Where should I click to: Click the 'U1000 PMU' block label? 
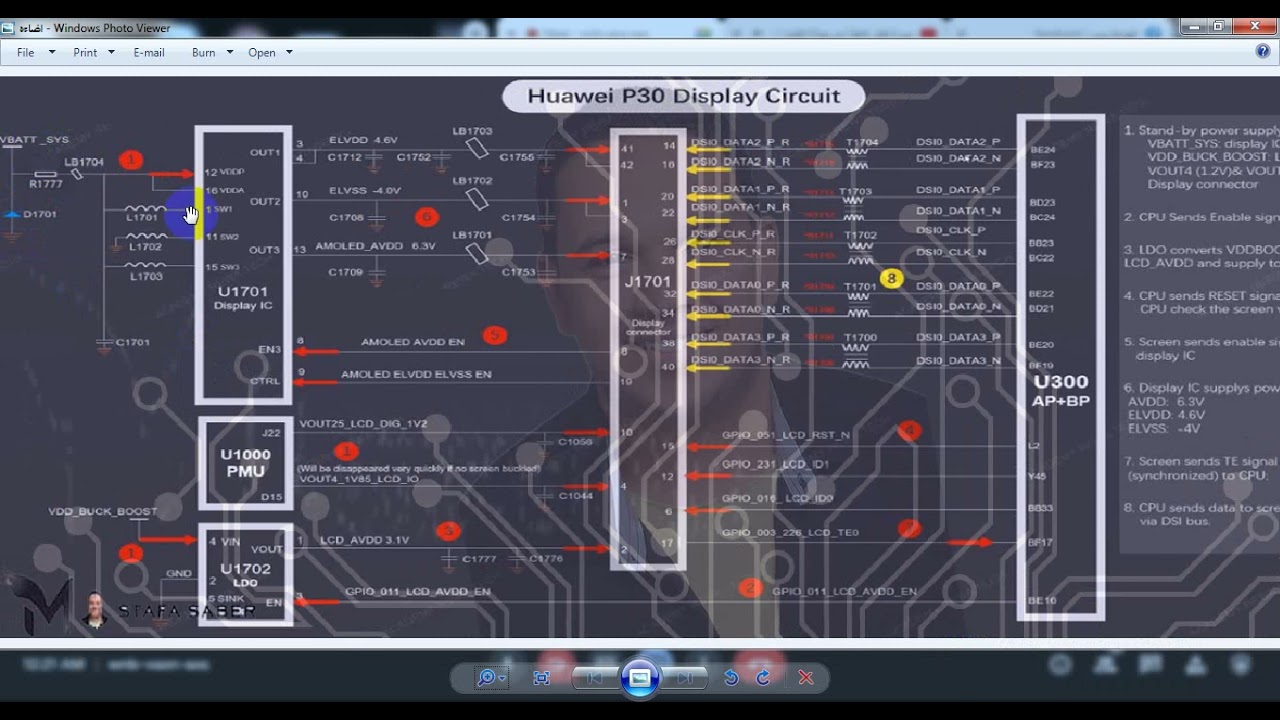point(245,463)
